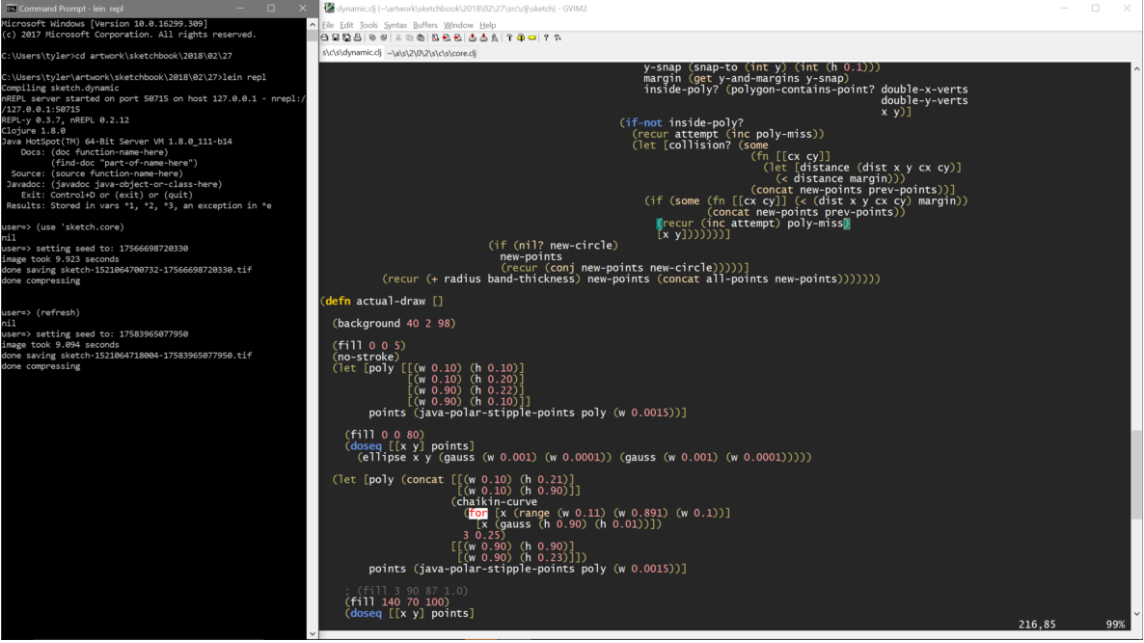The image size is (1144, 643).
Task: Click the Open file toolbar icon in GVim
Action: (324, 37)
